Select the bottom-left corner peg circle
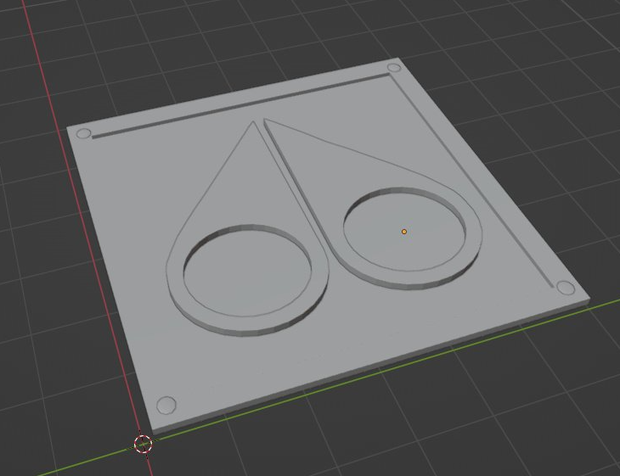 tap(166, 405)
